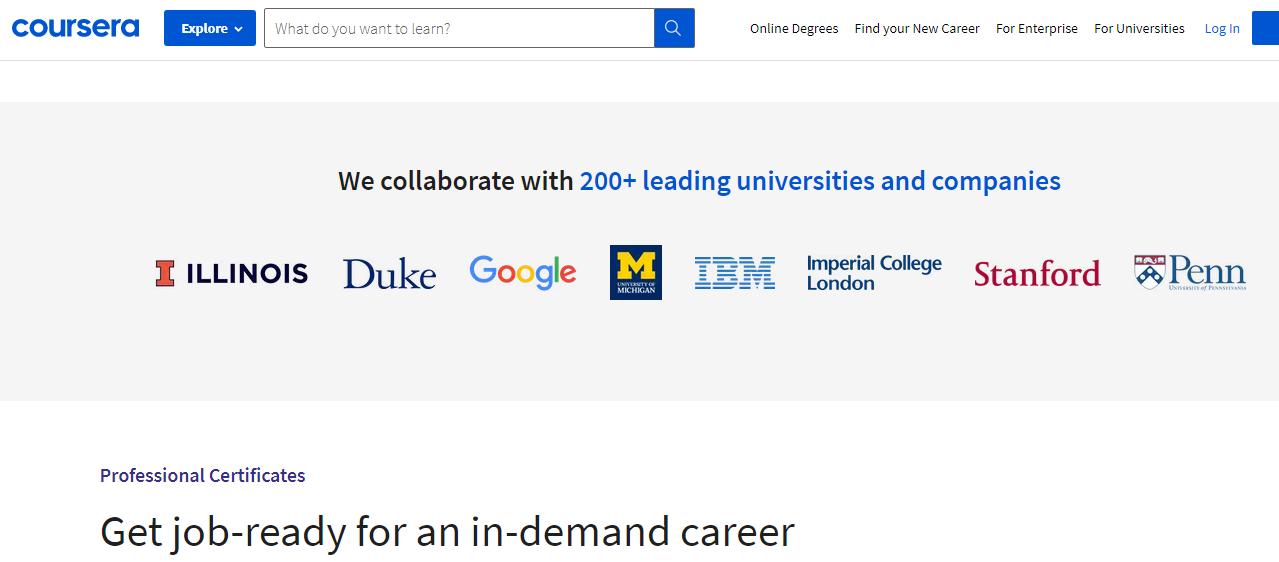1279x562 pixels.
Task: Navigate to For Universities
Action: (1139, 29)
